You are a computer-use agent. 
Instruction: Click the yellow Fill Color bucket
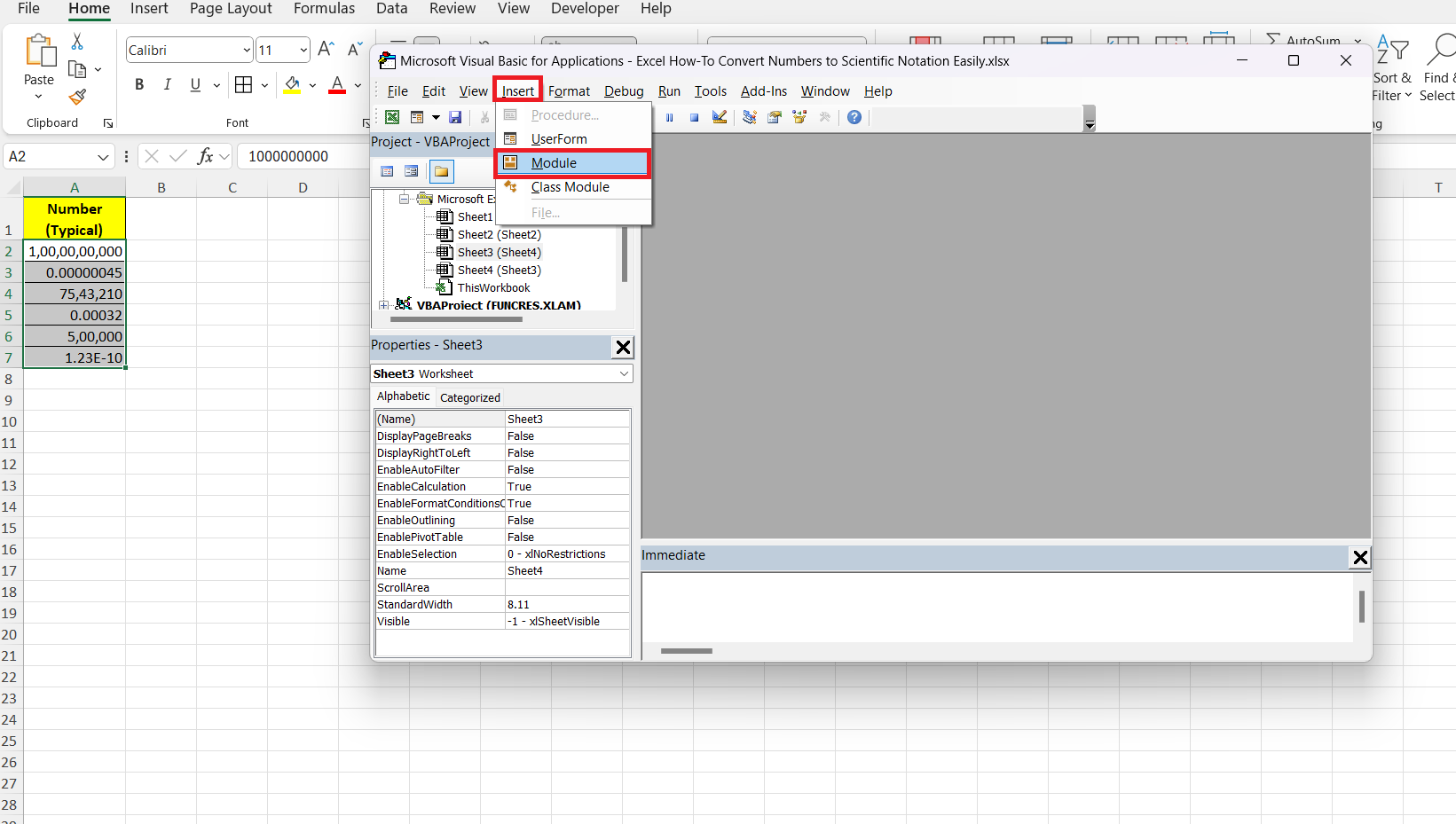click(292, 84)
